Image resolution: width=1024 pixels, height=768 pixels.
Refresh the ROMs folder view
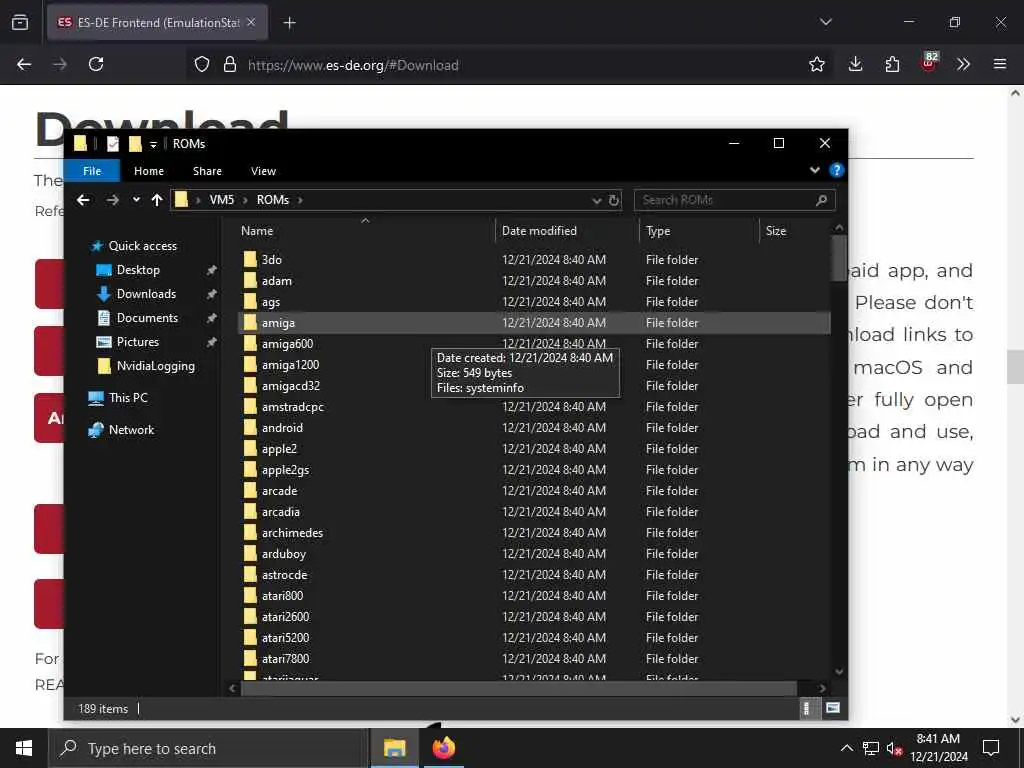point(613,200)
